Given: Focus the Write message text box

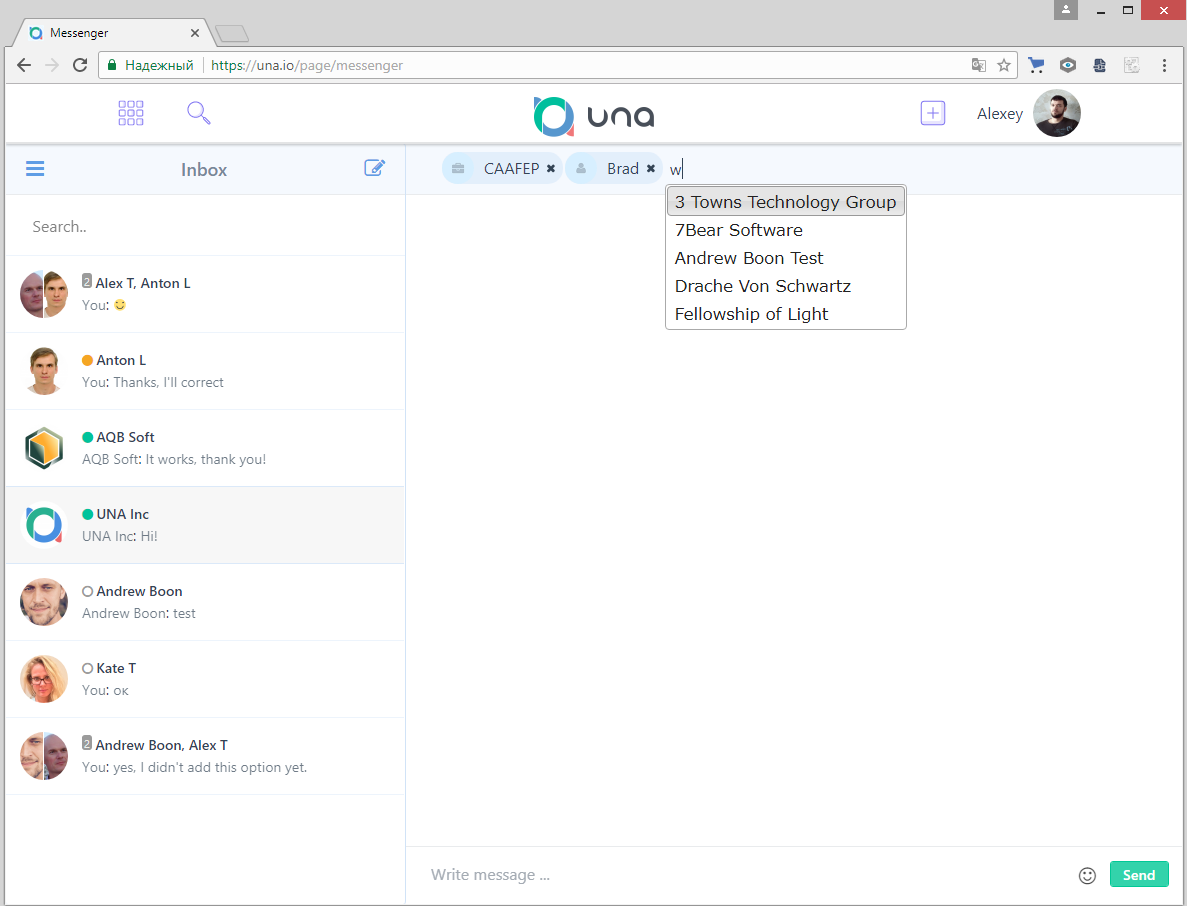Looking at the screenshot, I should (740, 875).
